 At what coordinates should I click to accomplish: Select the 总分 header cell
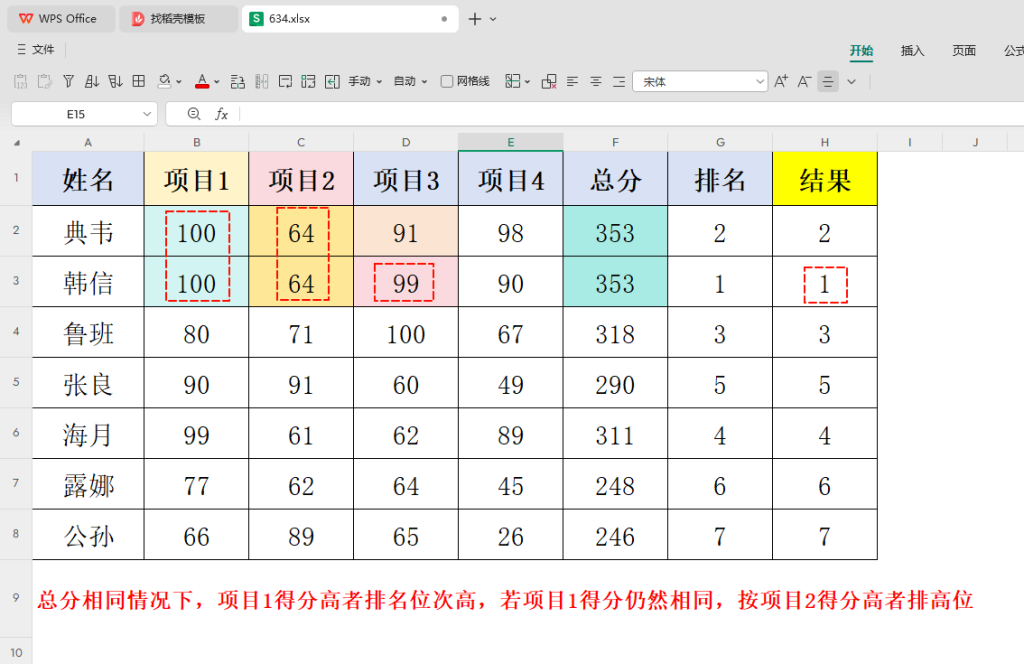(x=615, y=180)
